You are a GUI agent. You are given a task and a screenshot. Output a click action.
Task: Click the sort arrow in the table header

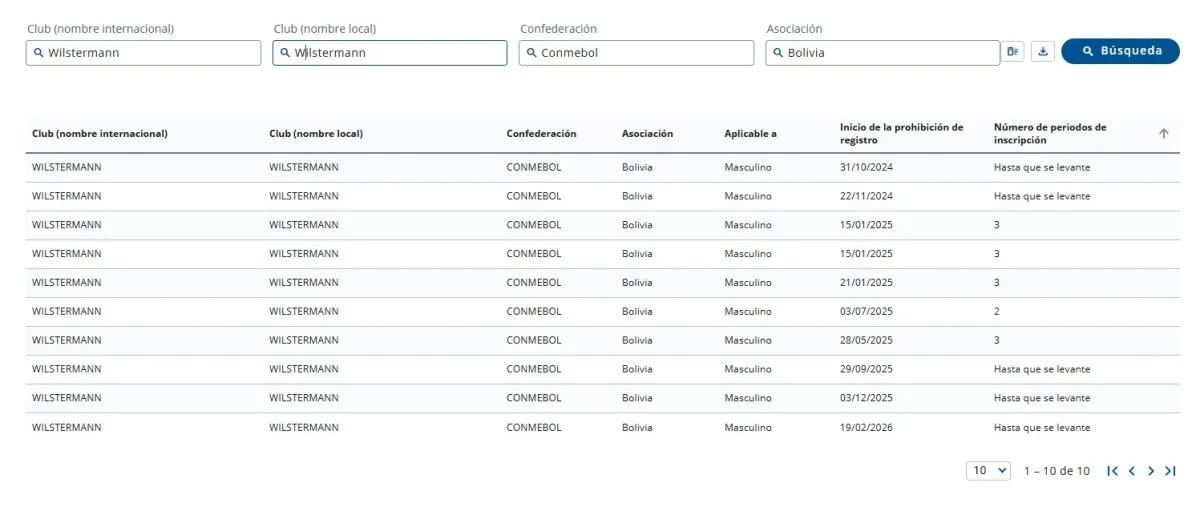coord(1163,134)
